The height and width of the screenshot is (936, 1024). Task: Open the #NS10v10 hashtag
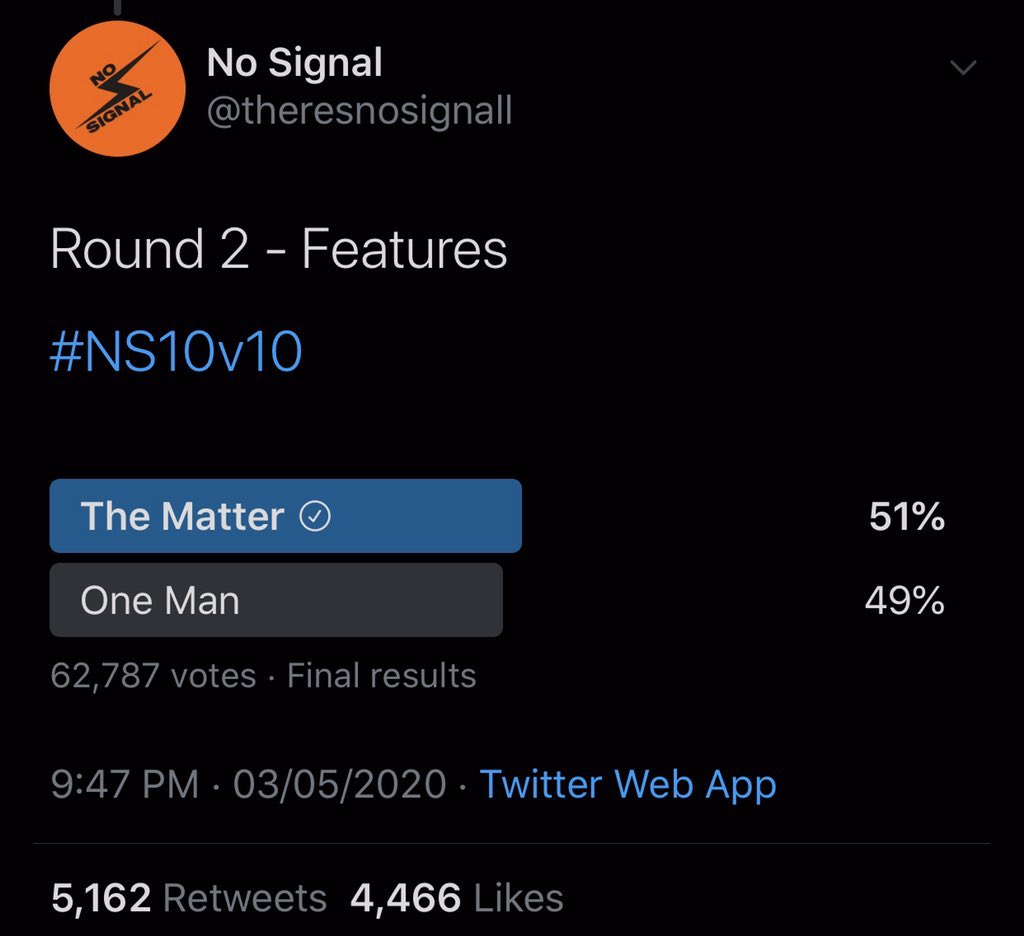pos(176,353)
